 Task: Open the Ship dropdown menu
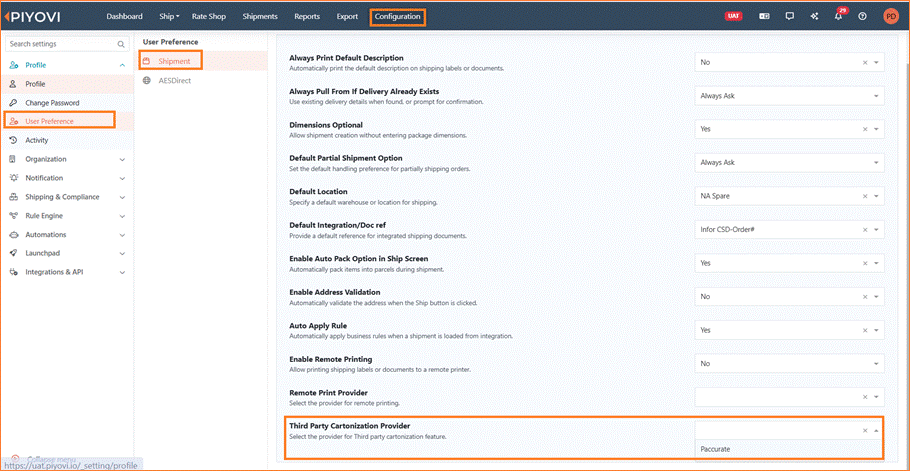169,17
